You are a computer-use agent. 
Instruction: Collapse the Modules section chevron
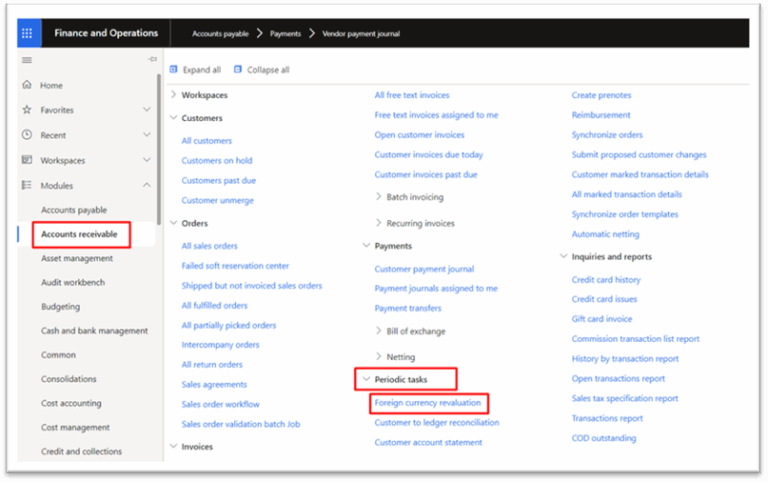point(146,185)
